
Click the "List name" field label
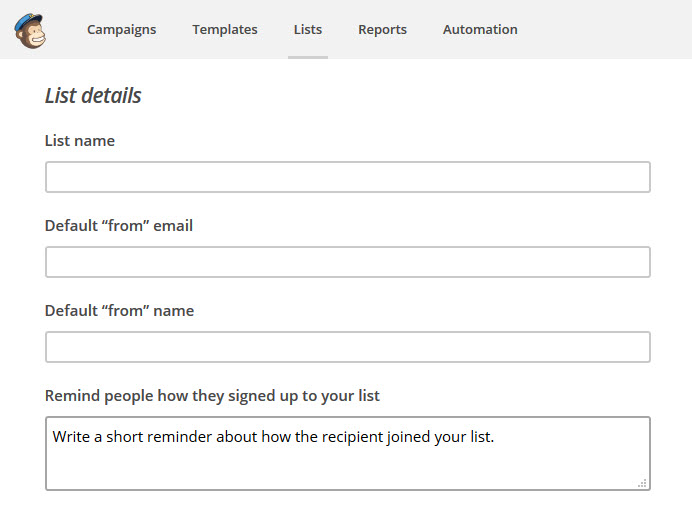tap(80, 141)
